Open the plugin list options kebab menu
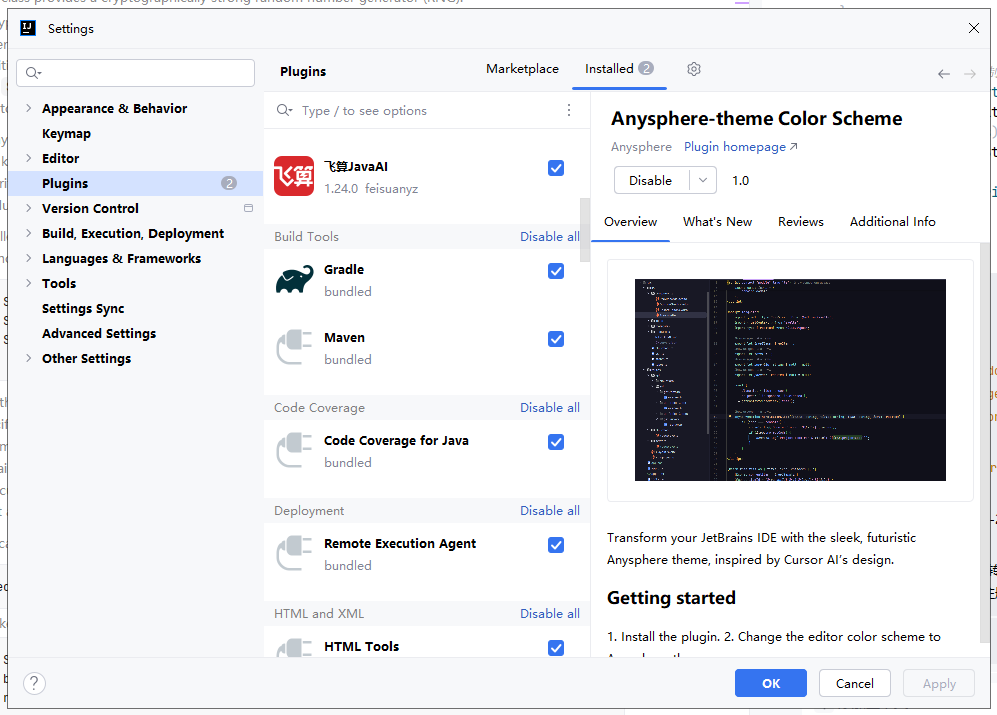Screen dimensions: 997x715 coord(569,110)
